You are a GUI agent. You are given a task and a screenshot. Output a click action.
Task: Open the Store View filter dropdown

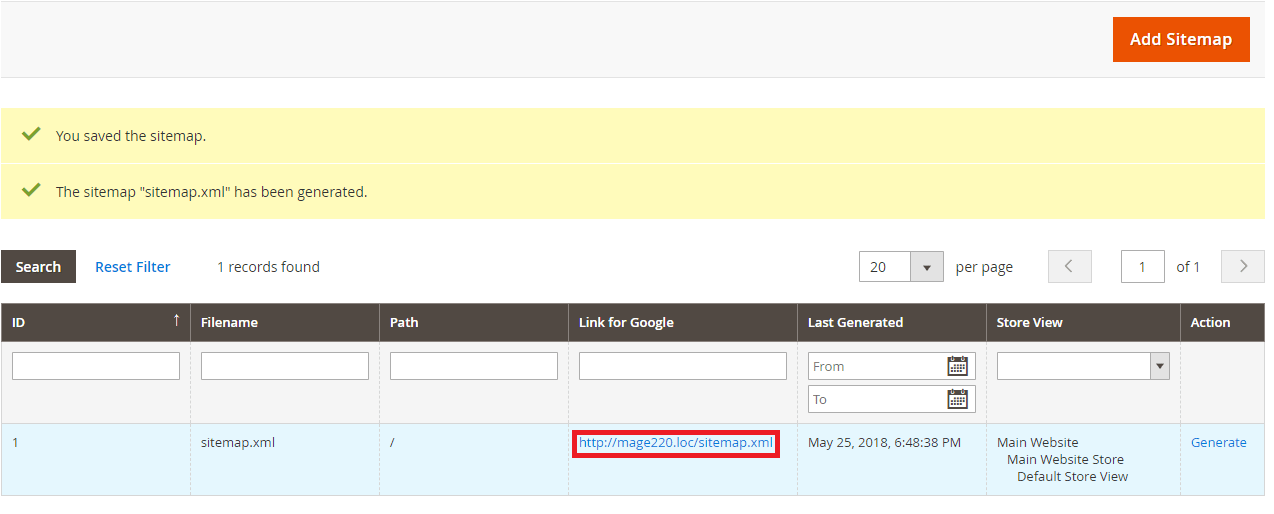pos(1082,366)
